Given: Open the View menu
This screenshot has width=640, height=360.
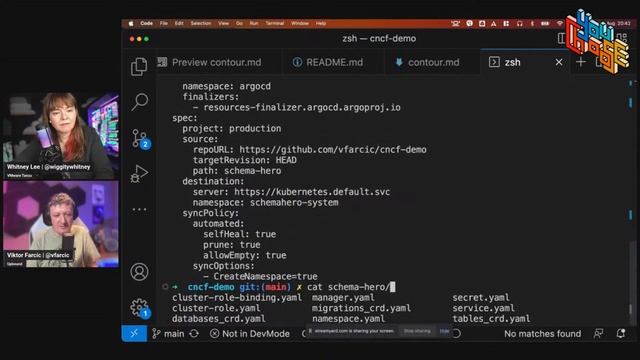Looking at the screenshot, I should click(x=223, y=24).
